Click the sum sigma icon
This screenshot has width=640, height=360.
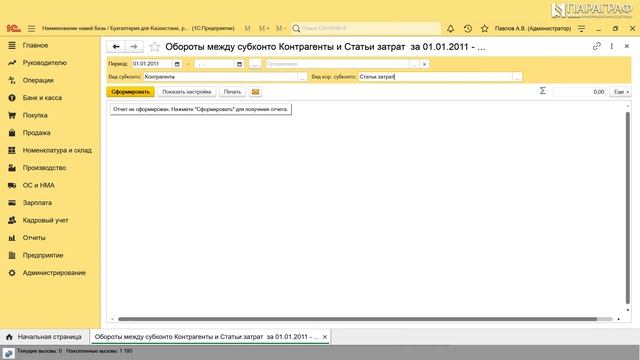click(x=542, y=91)
